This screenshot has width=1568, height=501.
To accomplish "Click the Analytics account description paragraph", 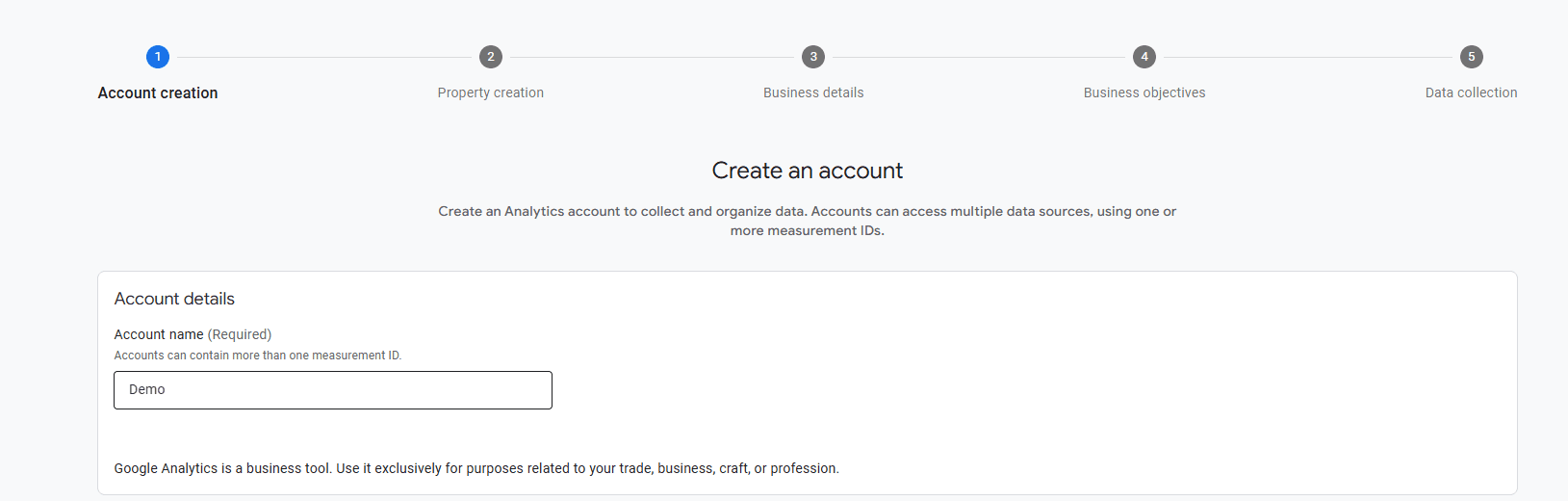I will [808, 221].
